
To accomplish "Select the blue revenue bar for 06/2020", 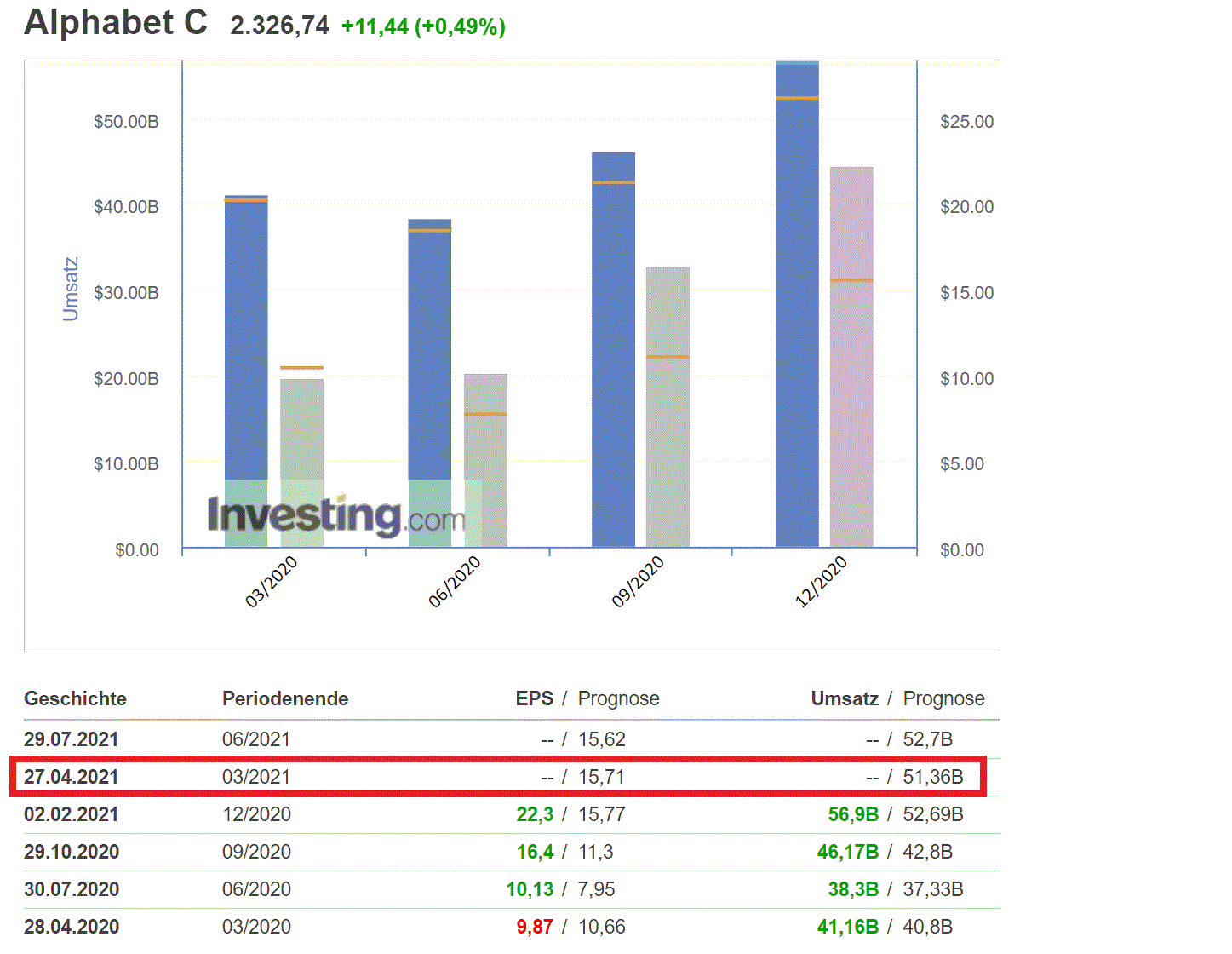I will (430, 383).
